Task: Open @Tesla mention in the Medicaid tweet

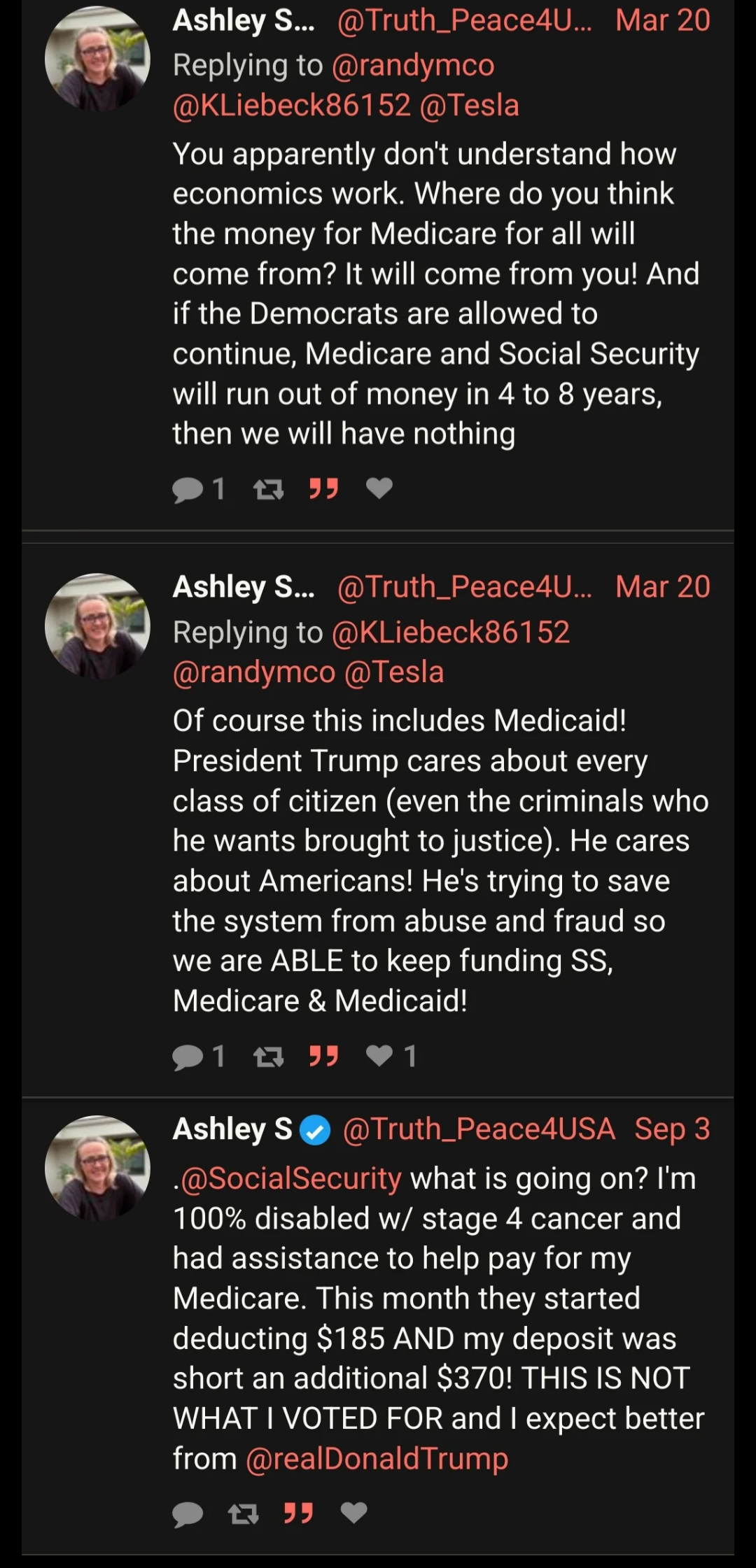Action: [x=394, y=672]
